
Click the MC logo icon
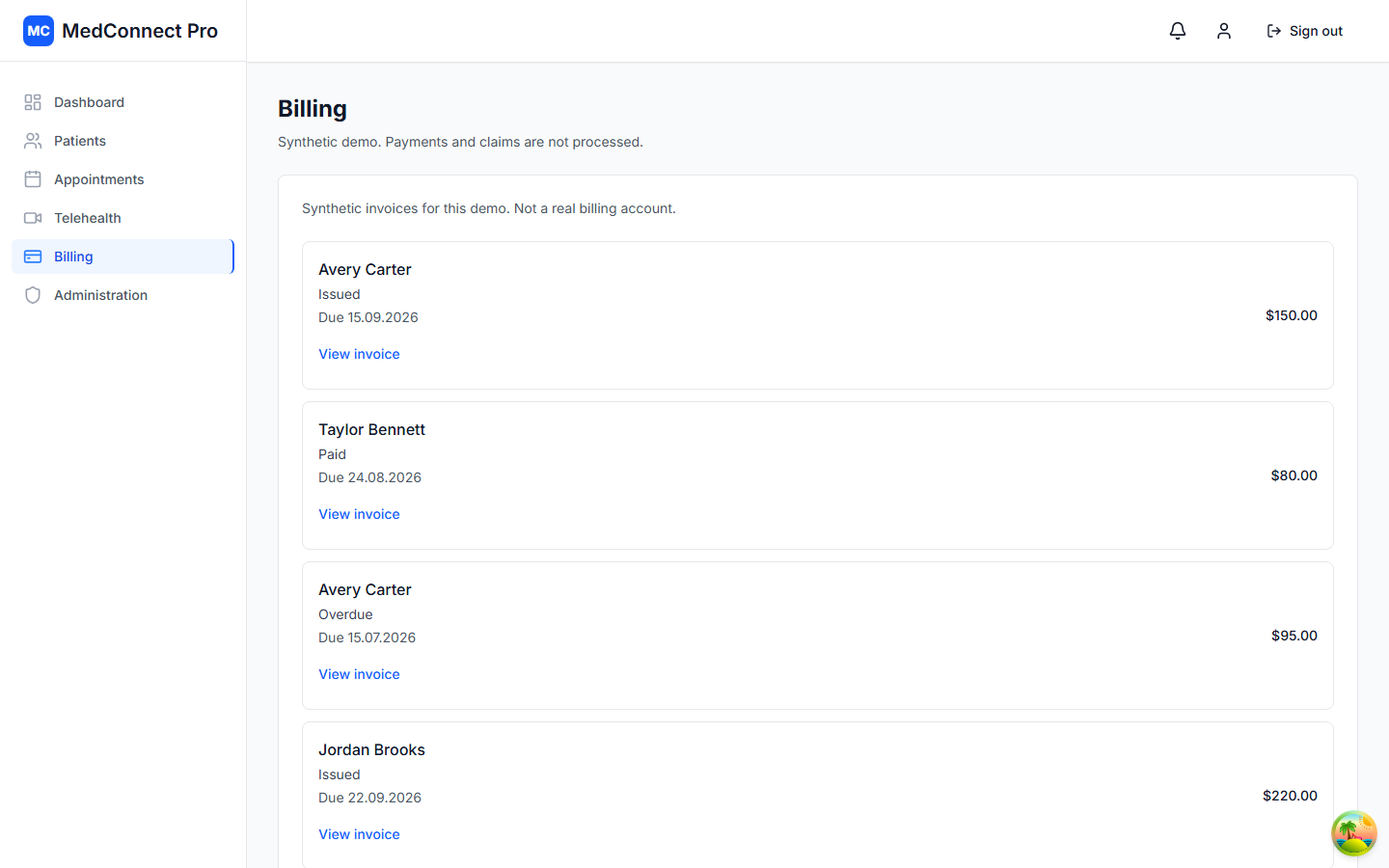click(x=39, y=31)
